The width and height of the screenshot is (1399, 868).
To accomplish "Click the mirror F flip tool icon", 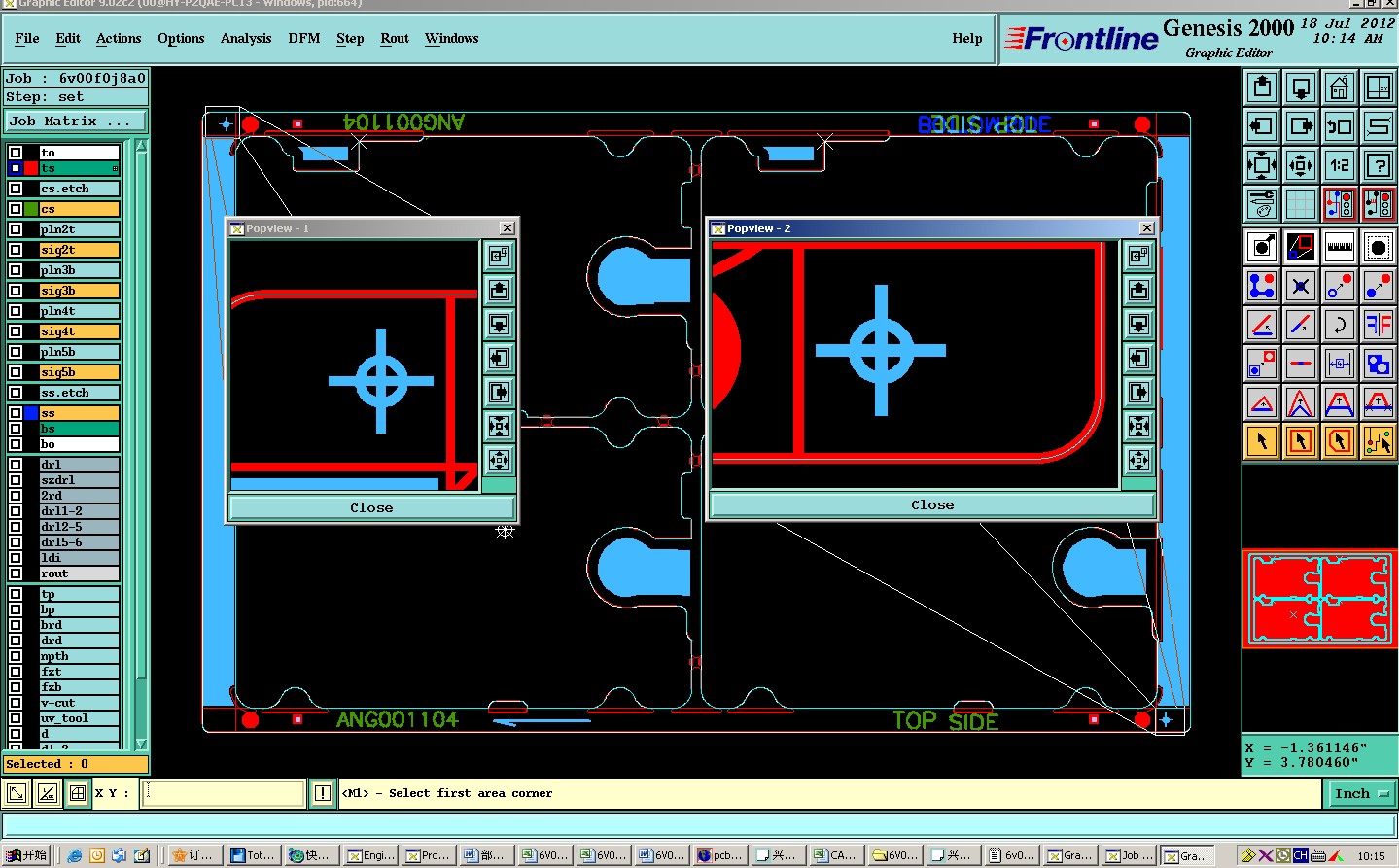I will pyautogui.click(x=1379, y=325).
